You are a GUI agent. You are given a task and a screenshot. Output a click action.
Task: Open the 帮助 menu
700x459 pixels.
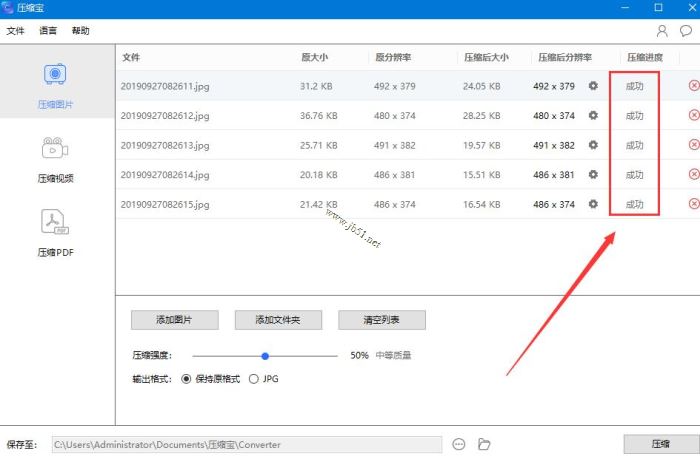point(80,31)
